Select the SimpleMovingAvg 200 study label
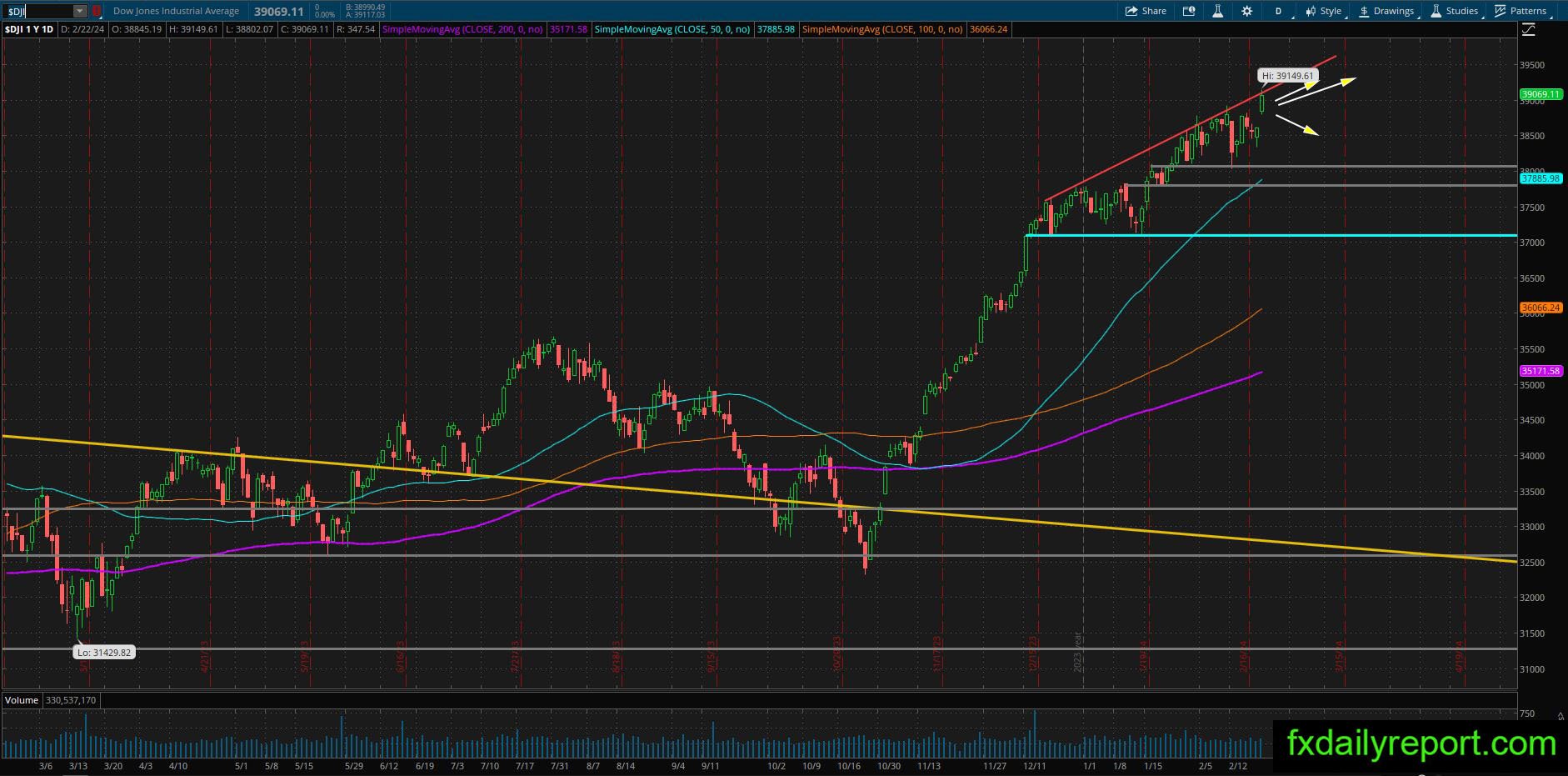This screenshot has height=776, width=1568. [462, 29]
